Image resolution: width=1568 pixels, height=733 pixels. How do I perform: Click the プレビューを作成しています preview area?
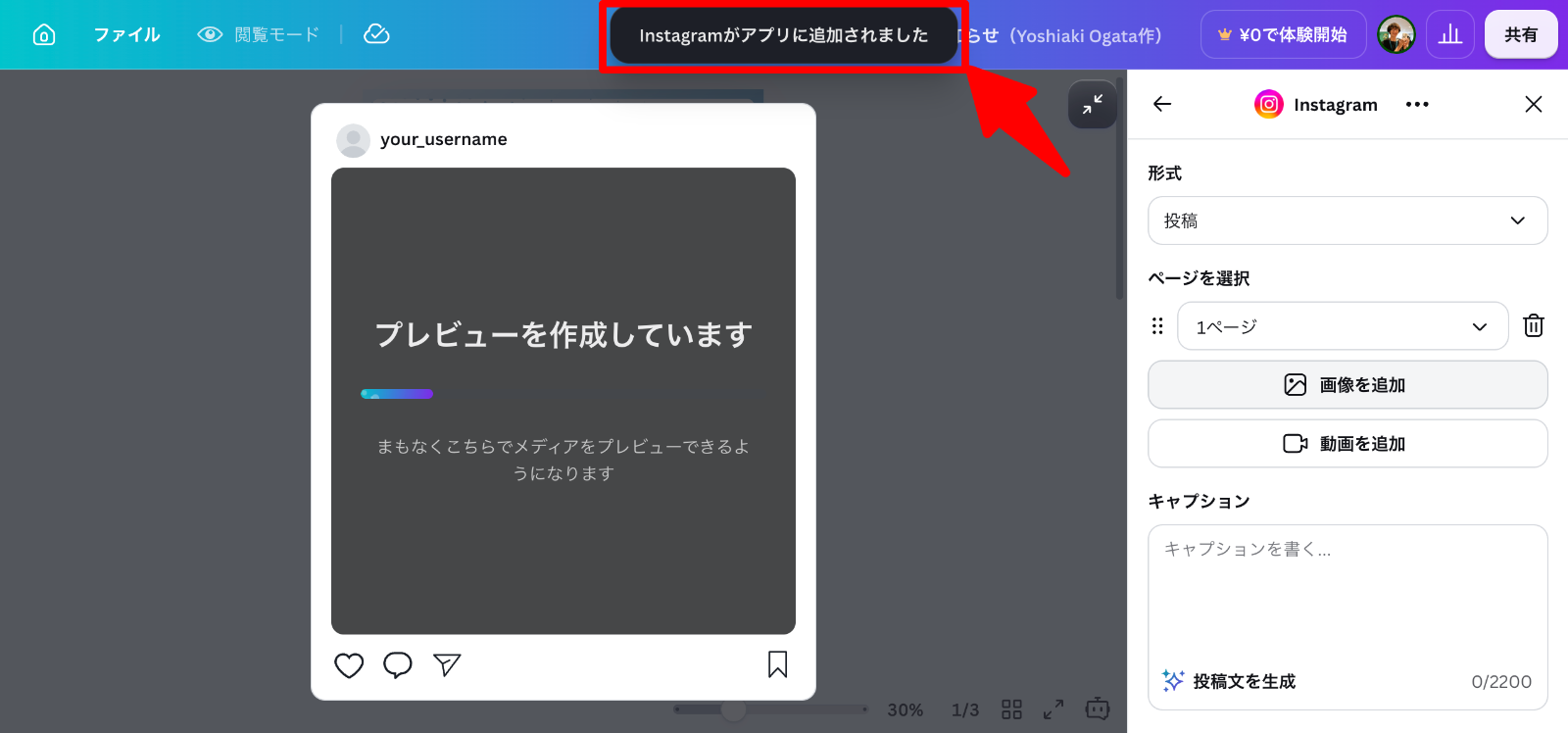[563, 401]
